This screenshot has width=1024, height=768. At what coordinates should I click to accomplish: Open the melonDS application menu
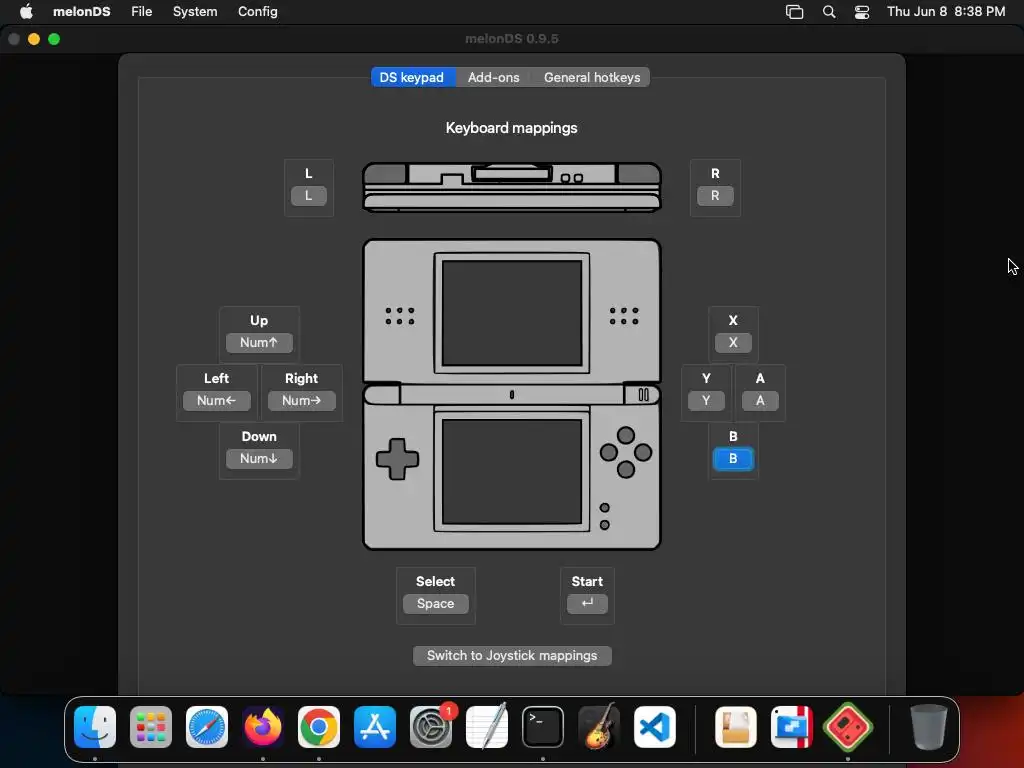[x=82, y=12]
